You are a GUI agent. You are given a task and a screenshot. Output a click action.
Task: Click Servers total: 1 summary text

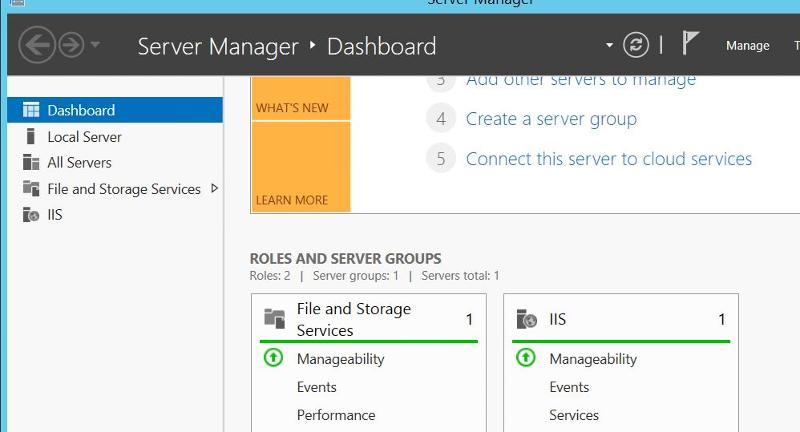pos(460,276)
